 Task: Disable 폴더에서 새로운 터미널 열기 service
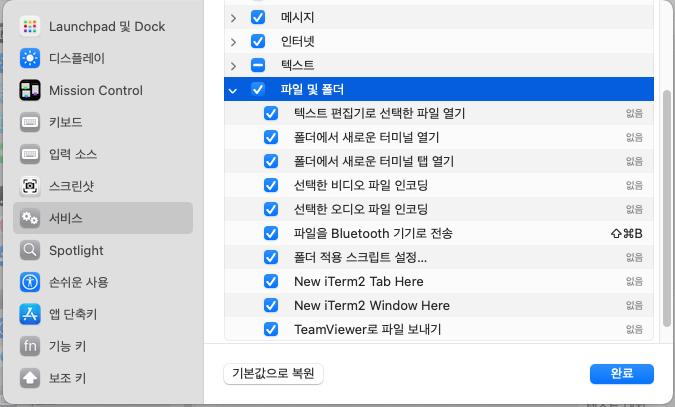271,137
